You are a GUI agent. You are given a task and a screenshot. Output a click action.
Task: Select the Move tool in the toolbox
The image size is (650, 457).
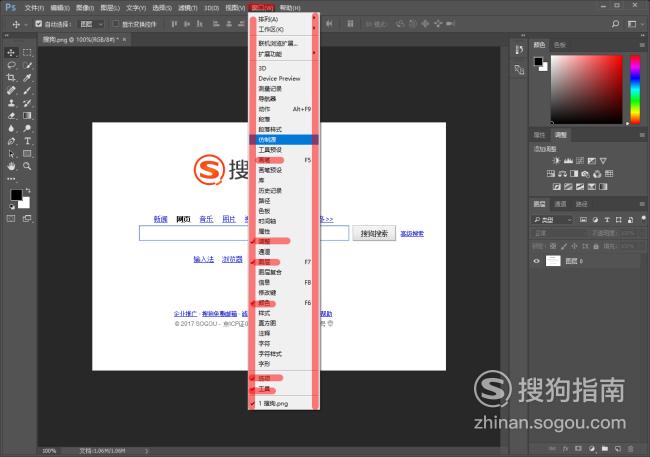coord(11,52)
